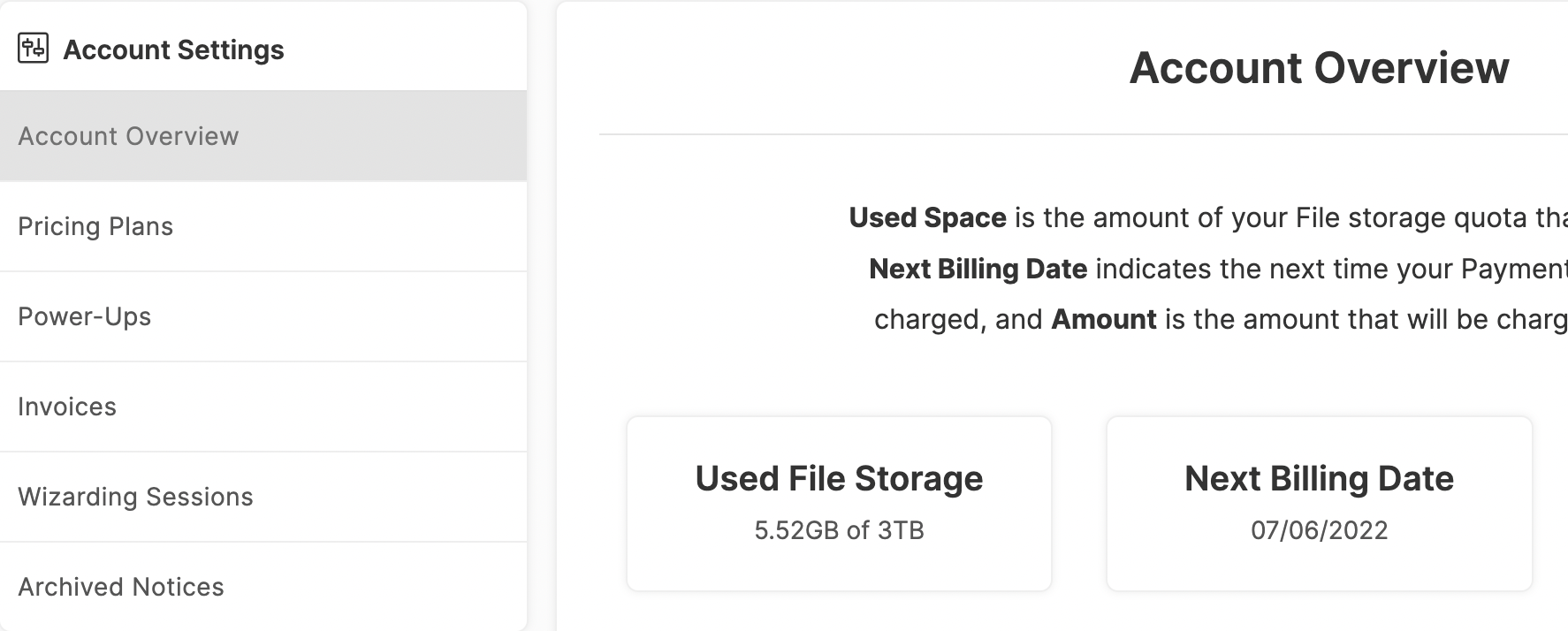This screenshot has height=631, width=1568.
Task: Click the Account Settings sliders icon
Action: click(33, 49)
